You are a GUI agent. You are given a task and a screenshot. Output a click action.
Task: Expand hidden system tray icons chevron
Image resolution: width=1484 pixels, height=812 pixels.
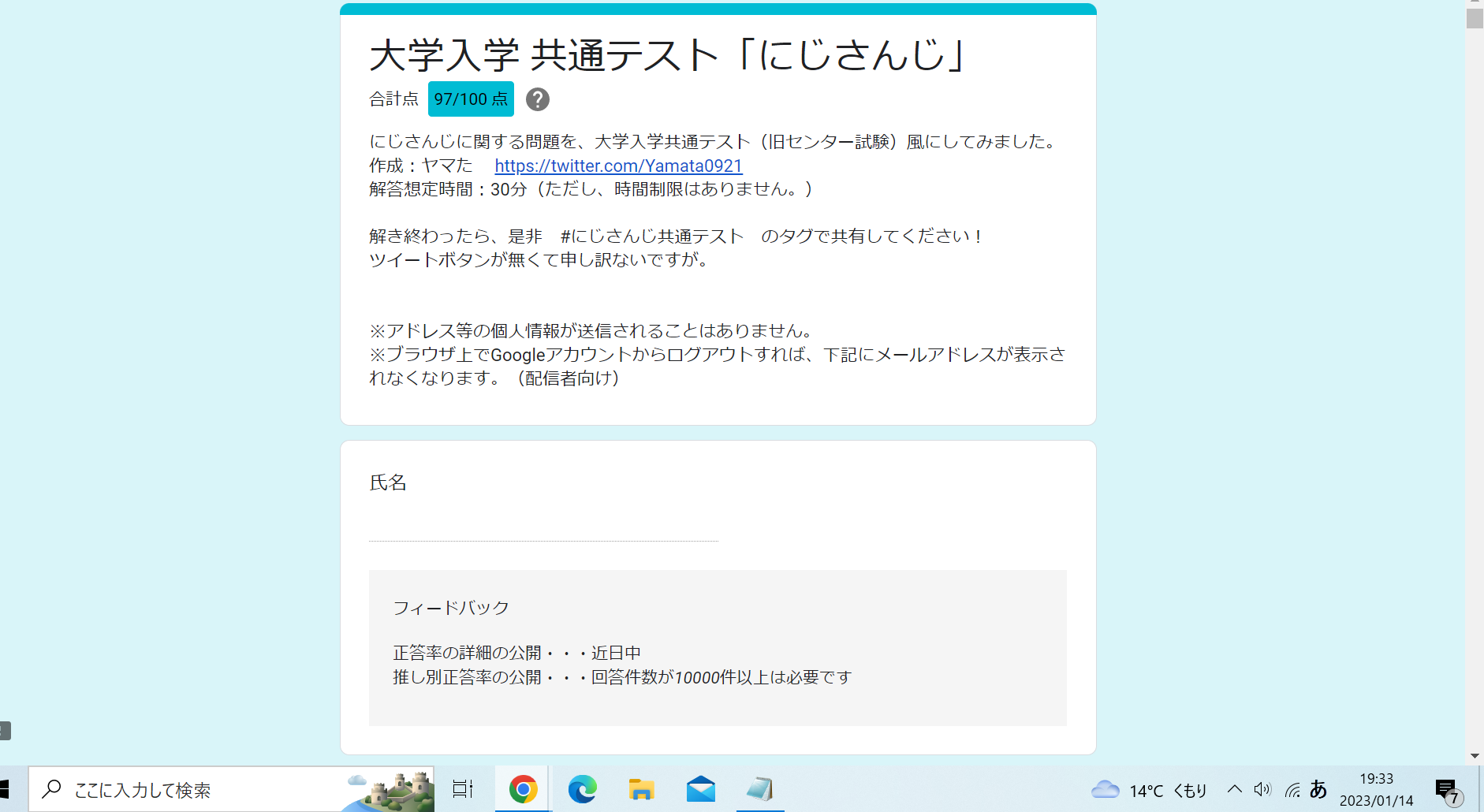(x=1234, y=789)
